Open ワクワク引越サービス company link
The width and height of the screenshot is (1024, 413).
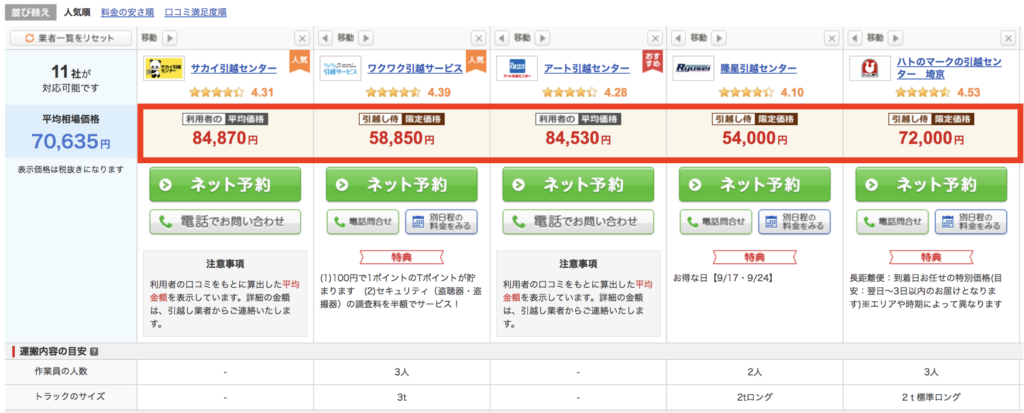[x=415, y=69]
